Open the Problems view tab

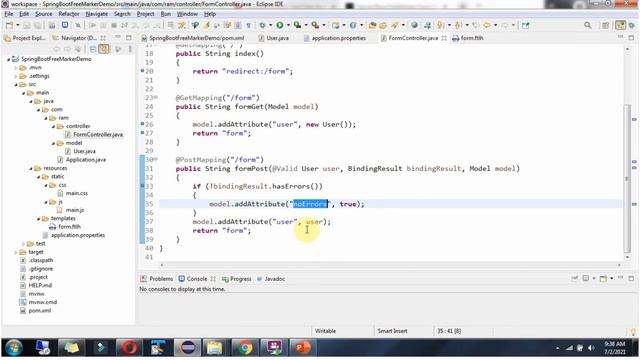157,279
